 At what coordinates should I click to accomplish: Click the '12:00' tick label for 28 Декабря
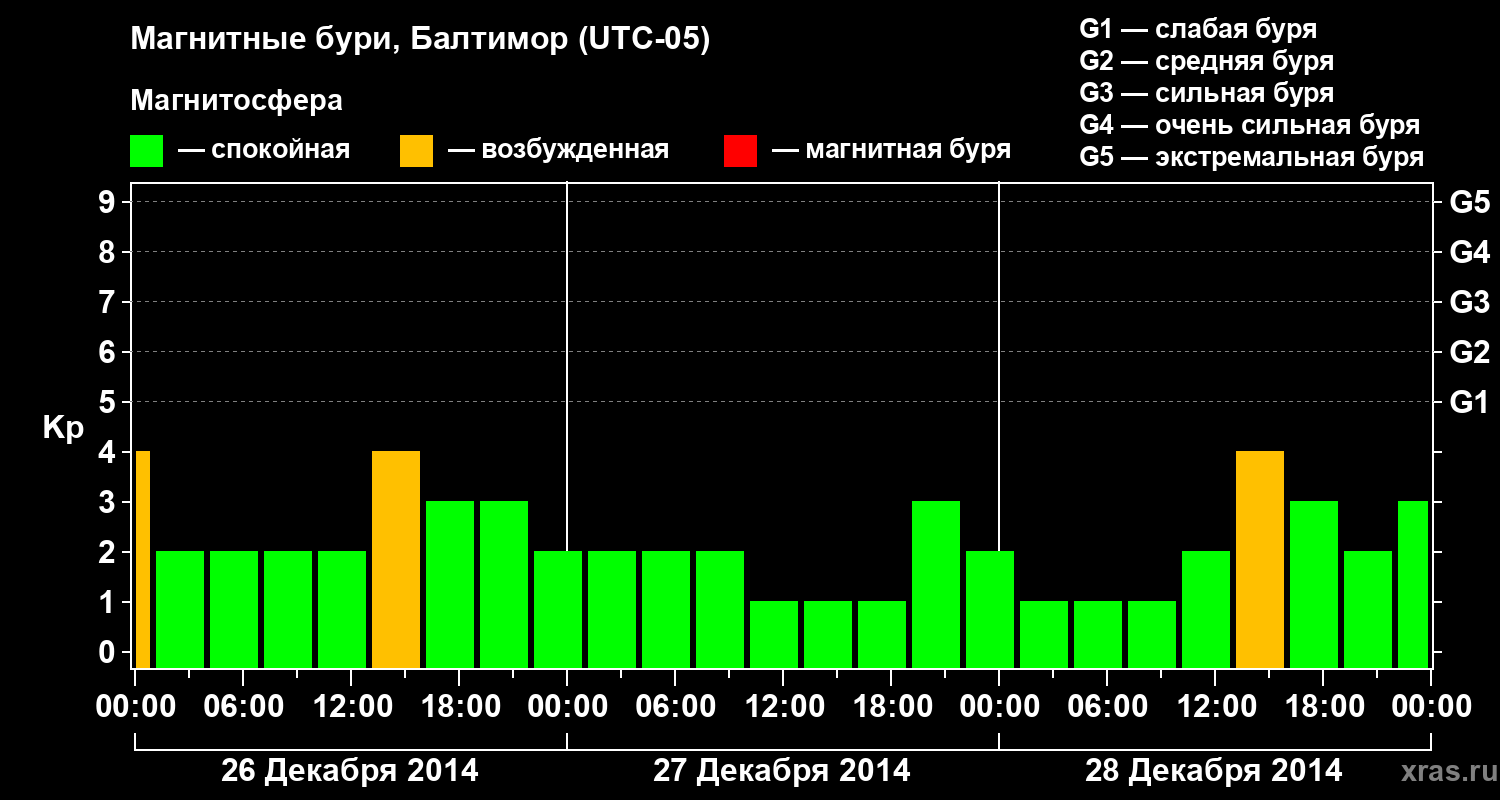click(1215, 706)
